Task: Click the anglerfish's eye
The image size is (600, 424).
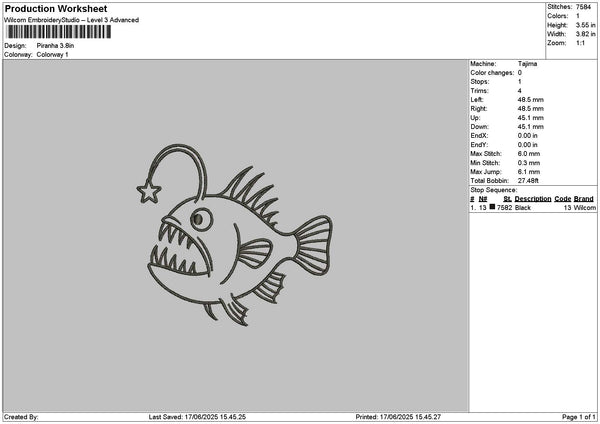Action: tap(201, 219)
